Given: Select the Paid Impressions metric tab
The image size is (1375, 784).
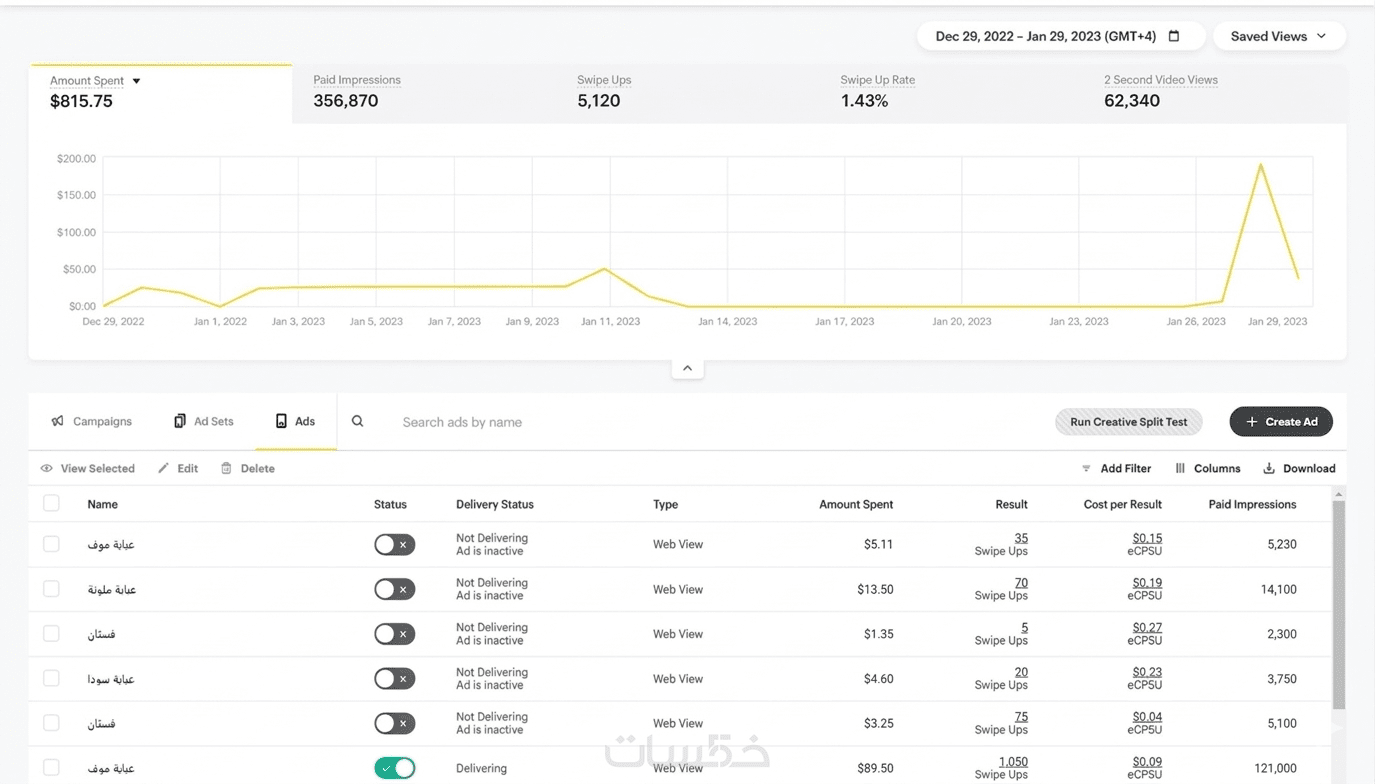Looking at the screenshot, I should [357, 91].
